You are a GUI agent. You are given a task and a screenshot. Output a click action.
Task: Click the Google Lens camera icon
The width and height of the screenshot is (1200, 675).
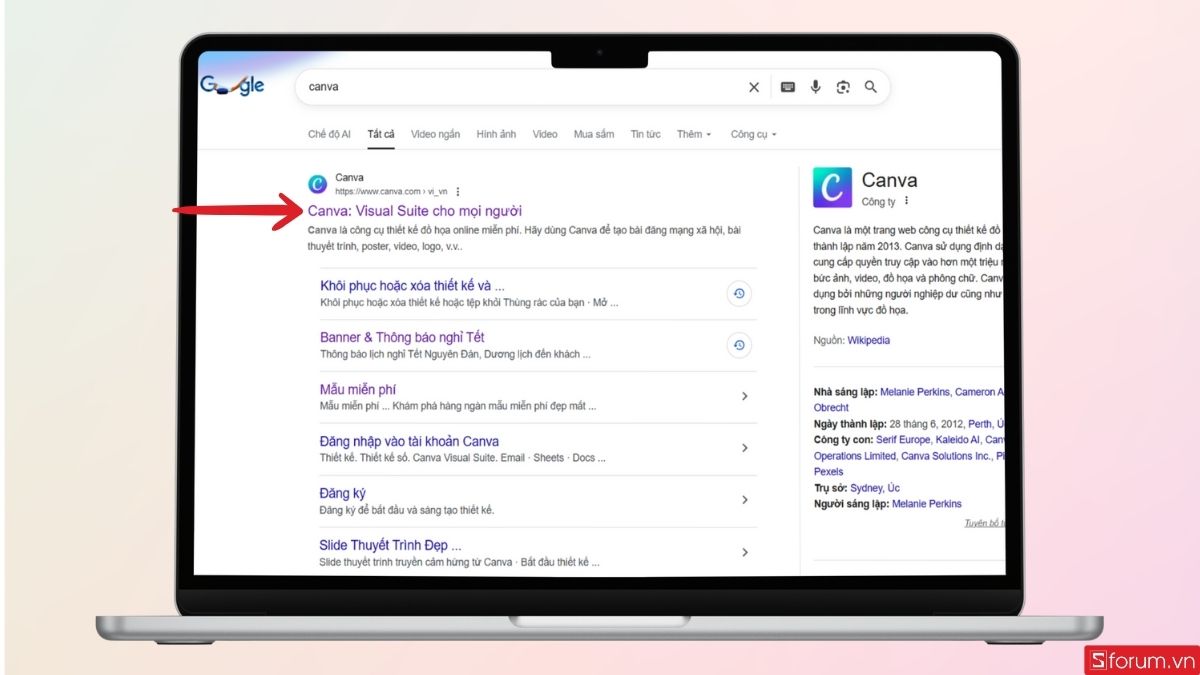[x=843, y=87]
